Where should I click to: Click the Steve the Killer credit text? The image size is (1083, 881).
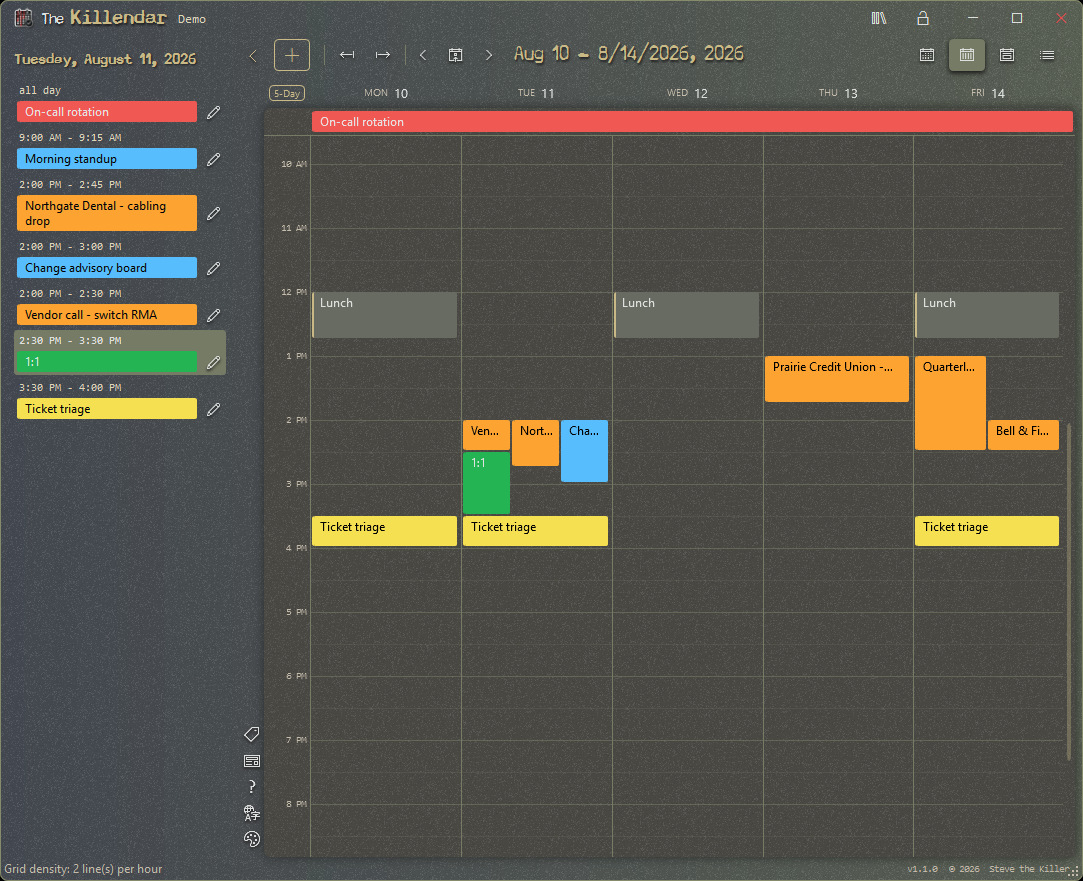[x=1028, y=869]
